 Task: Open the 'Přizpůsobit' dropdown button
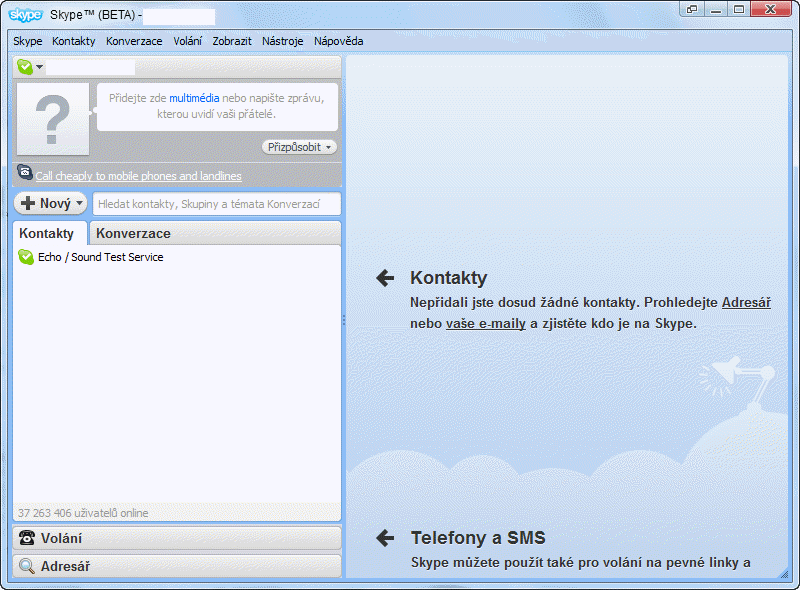(x=299, y=147)
